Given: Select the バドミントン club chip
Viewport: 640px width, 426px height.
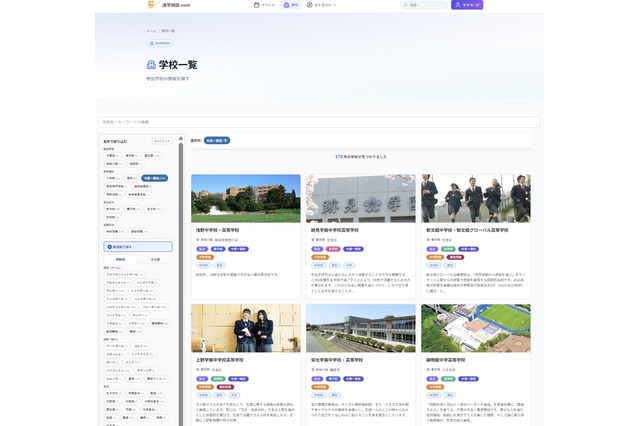Looking at the screenshot, I should tap(118, 371).
